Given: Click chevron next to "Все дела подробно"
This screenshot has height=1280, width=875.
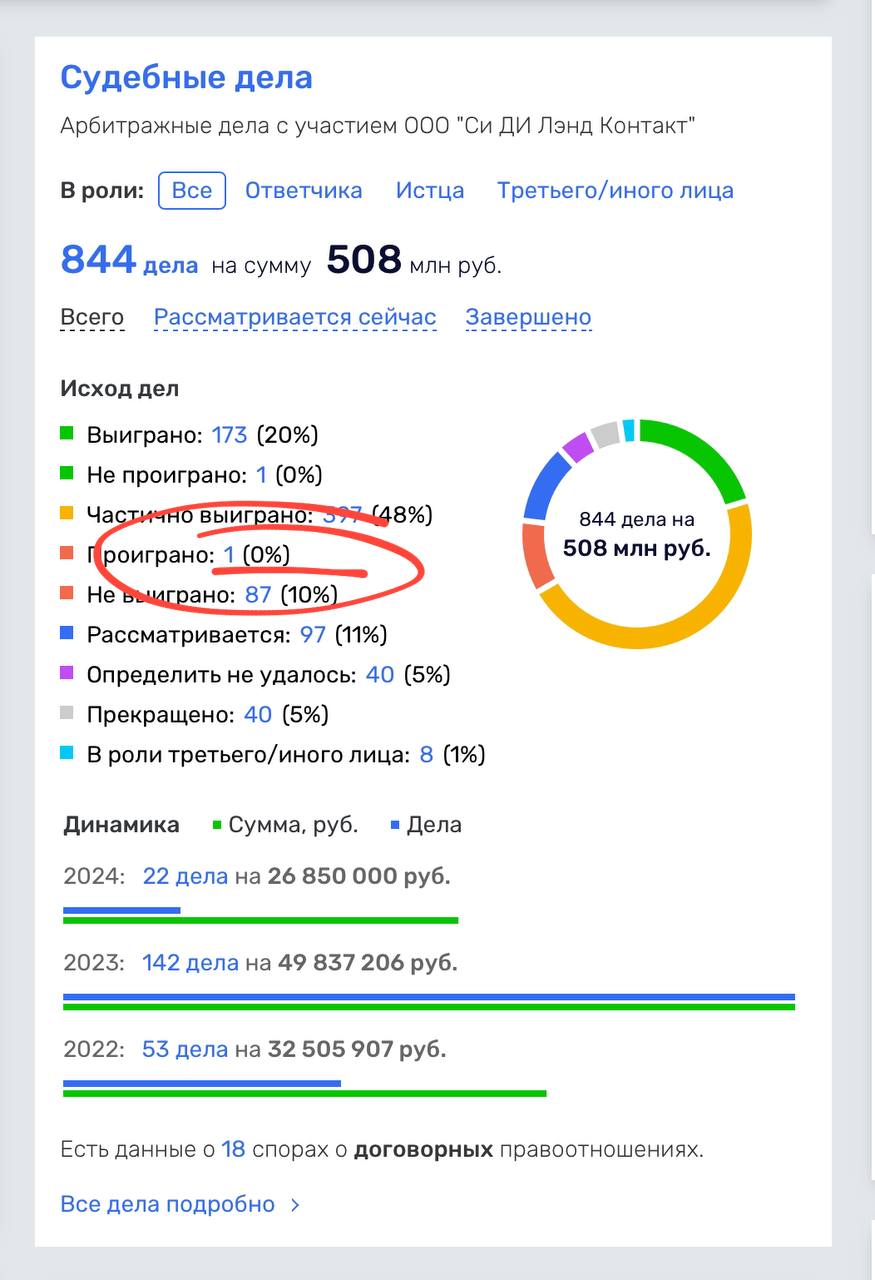Looking at the screenshot, I should click(x=295, y=1205).
